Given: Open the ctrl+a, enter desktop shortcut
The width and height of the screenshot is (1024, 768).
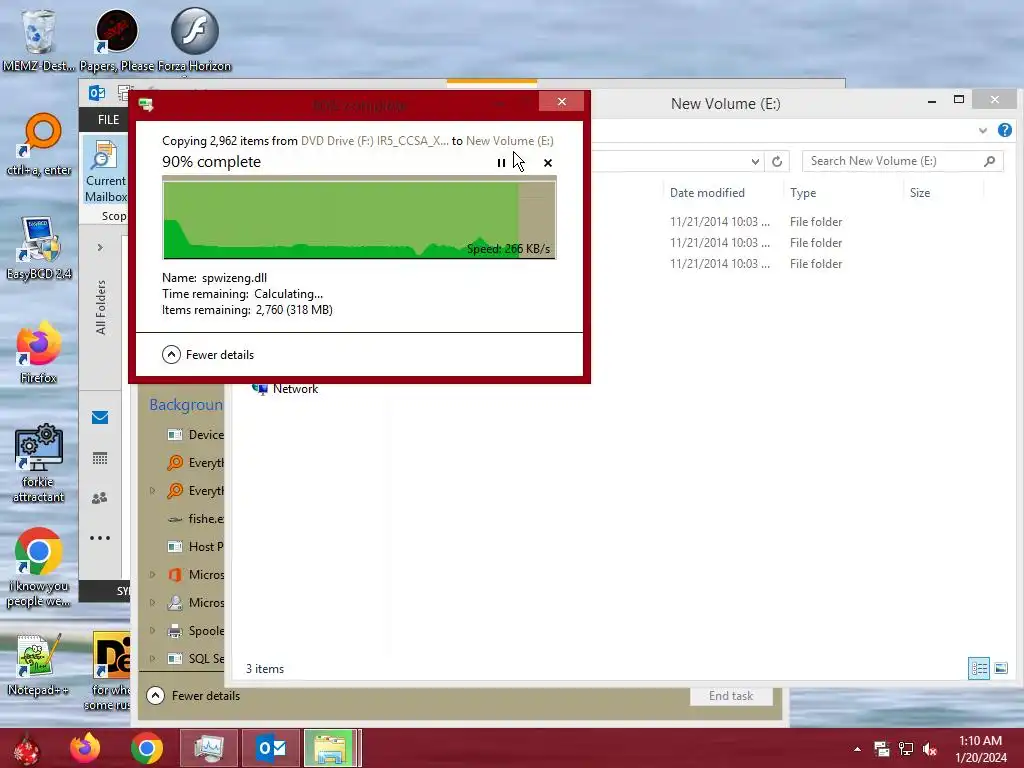Looking at the screenshot, I should pyautogui.click(x=39, y=145).
